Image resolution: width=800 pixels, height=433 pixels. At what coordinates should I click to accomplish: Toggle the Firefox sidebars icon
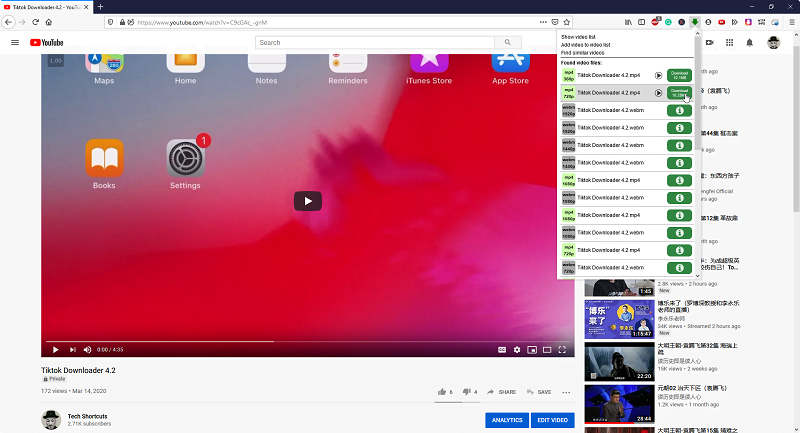click(642, 22)
